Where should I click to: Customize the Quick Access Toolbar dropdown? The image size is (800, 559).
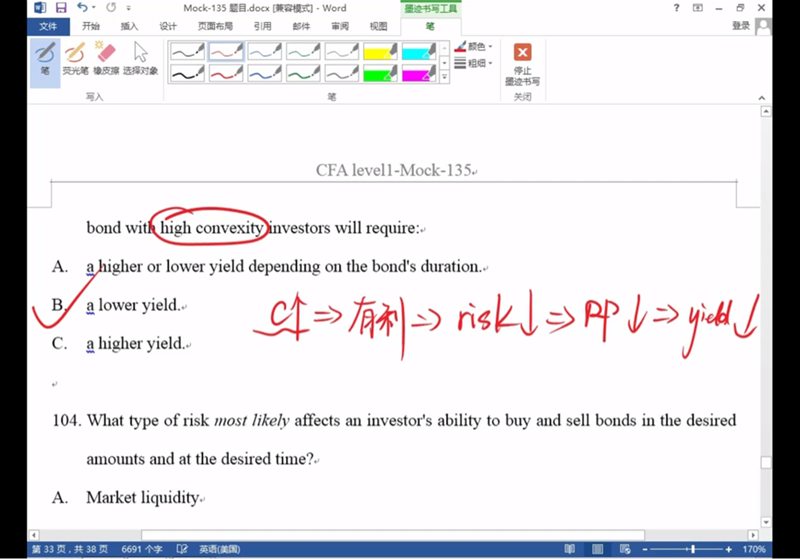tap(129, 8)
